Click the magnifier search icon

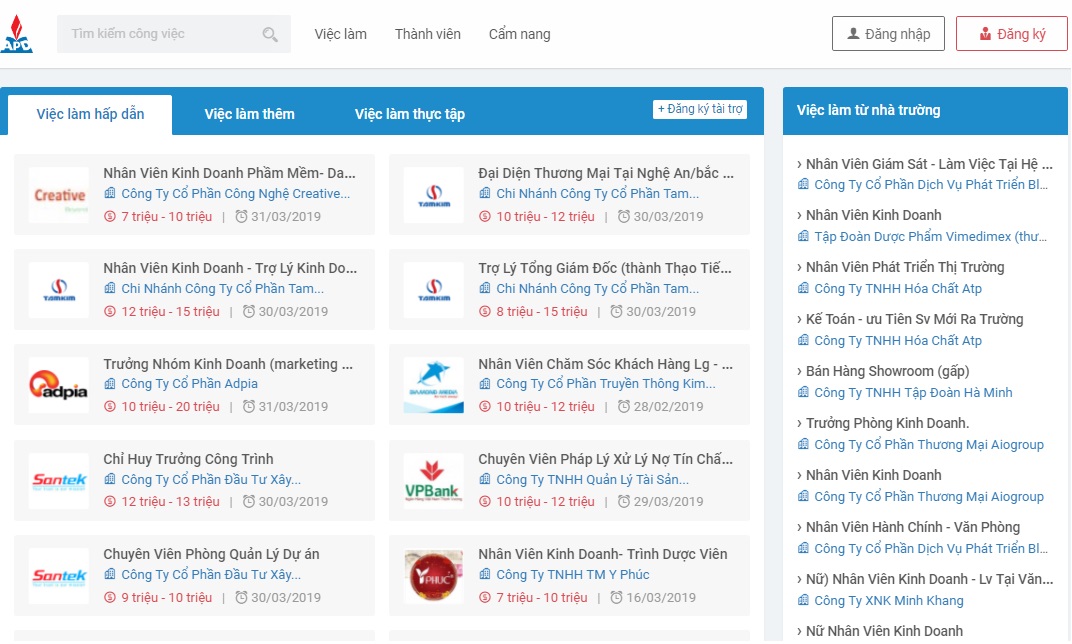(270, 34)
